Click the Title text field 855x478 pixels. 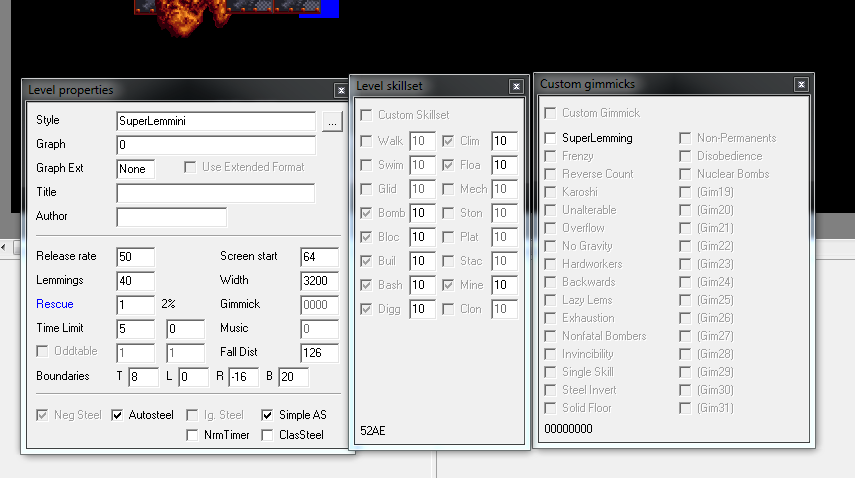pos(215,193)
